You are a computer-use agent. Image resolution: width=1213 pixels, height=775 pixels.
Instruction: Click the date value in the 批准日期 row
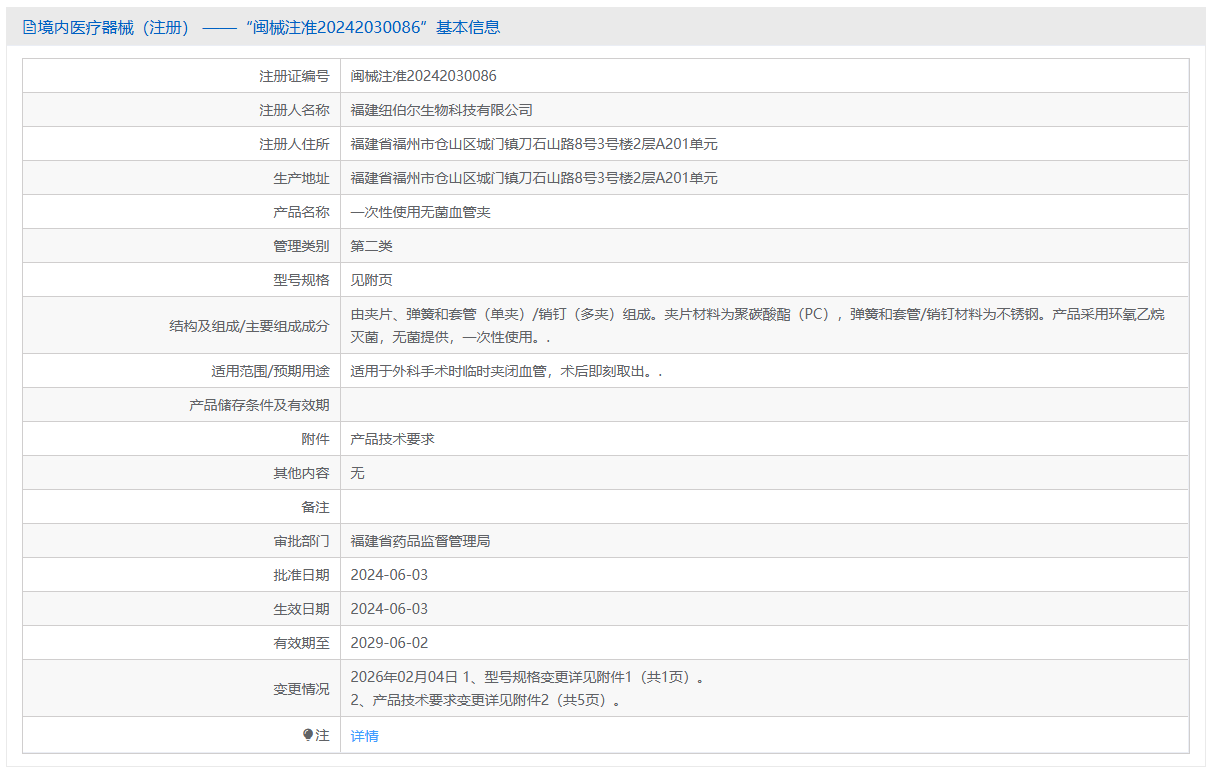point(389,575)
